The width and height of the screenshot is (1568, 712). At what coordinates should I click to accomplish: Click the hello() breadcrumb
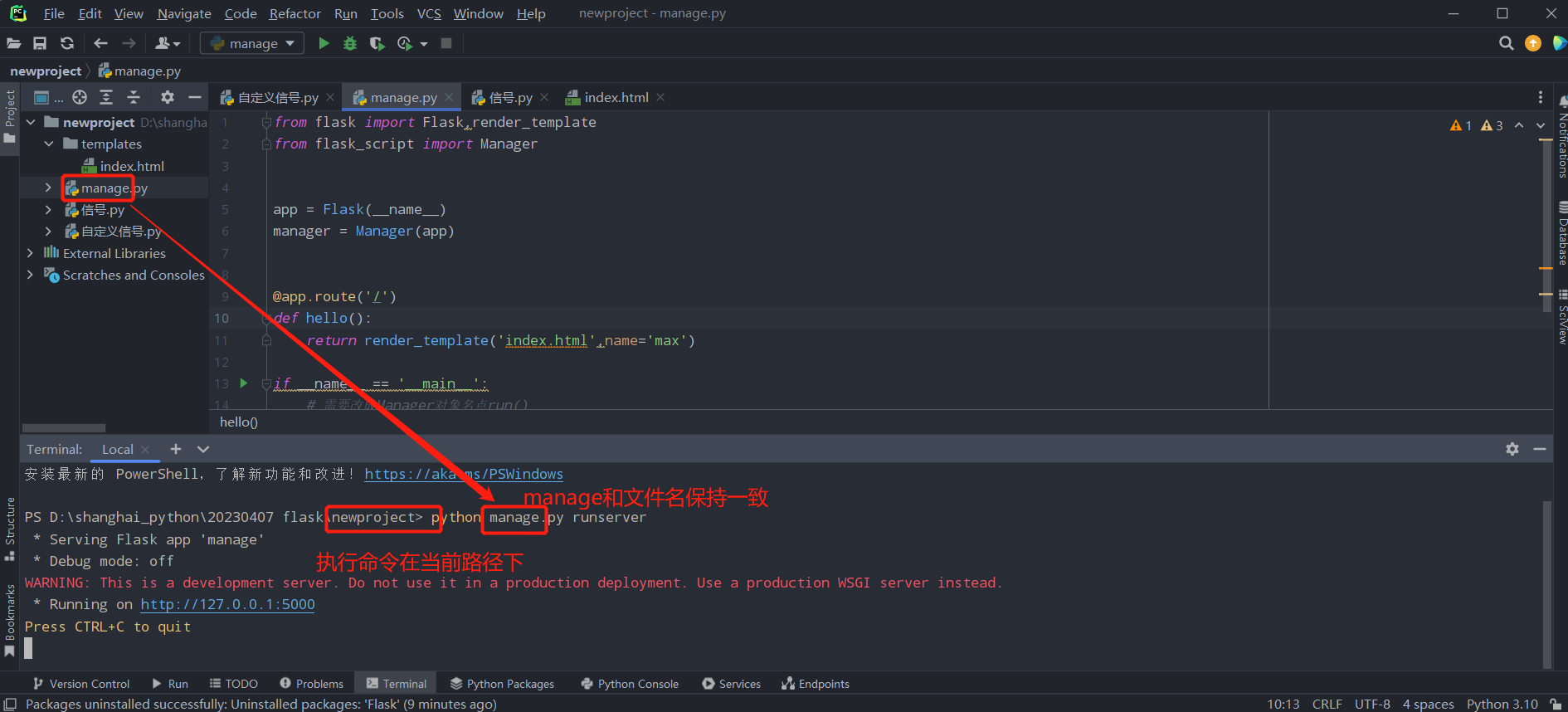[x=239, y=422]
